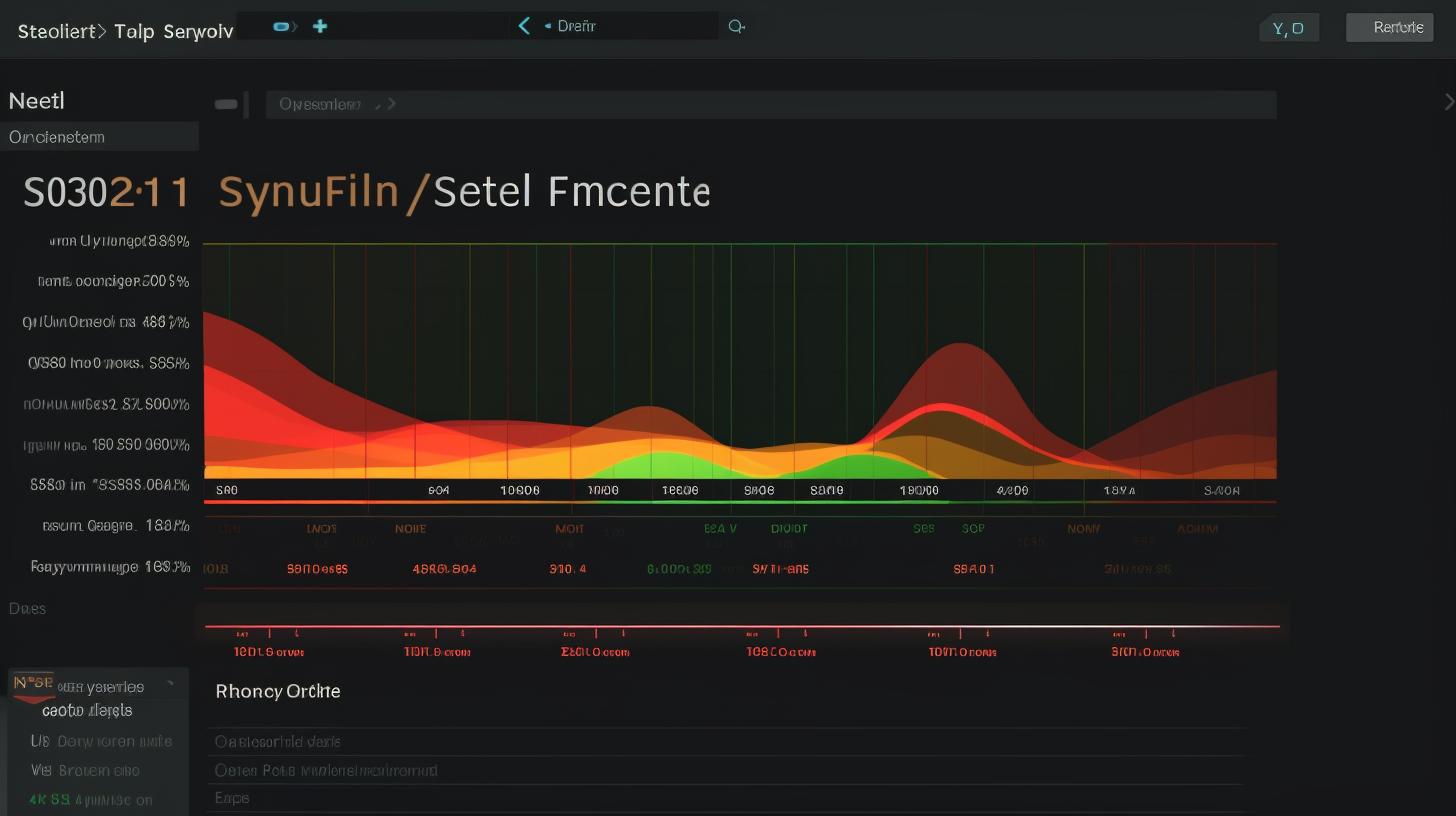Select the blue pill ticker icon beside the plus

(x=281, y=25)
